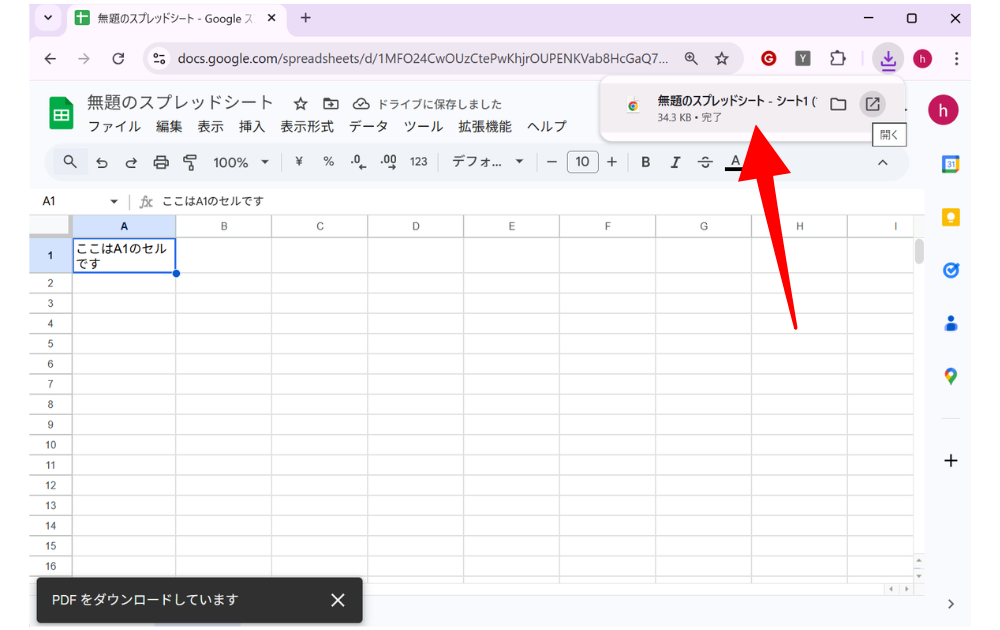1000x630 pixels.
Task: Star the untitled spreadsheet
Action: [x=300, y=104]
